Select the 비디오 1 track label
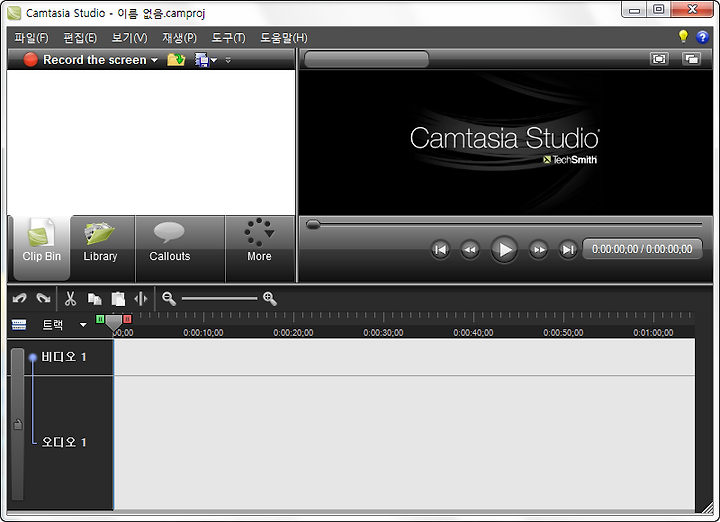 (x=64, y=357)
